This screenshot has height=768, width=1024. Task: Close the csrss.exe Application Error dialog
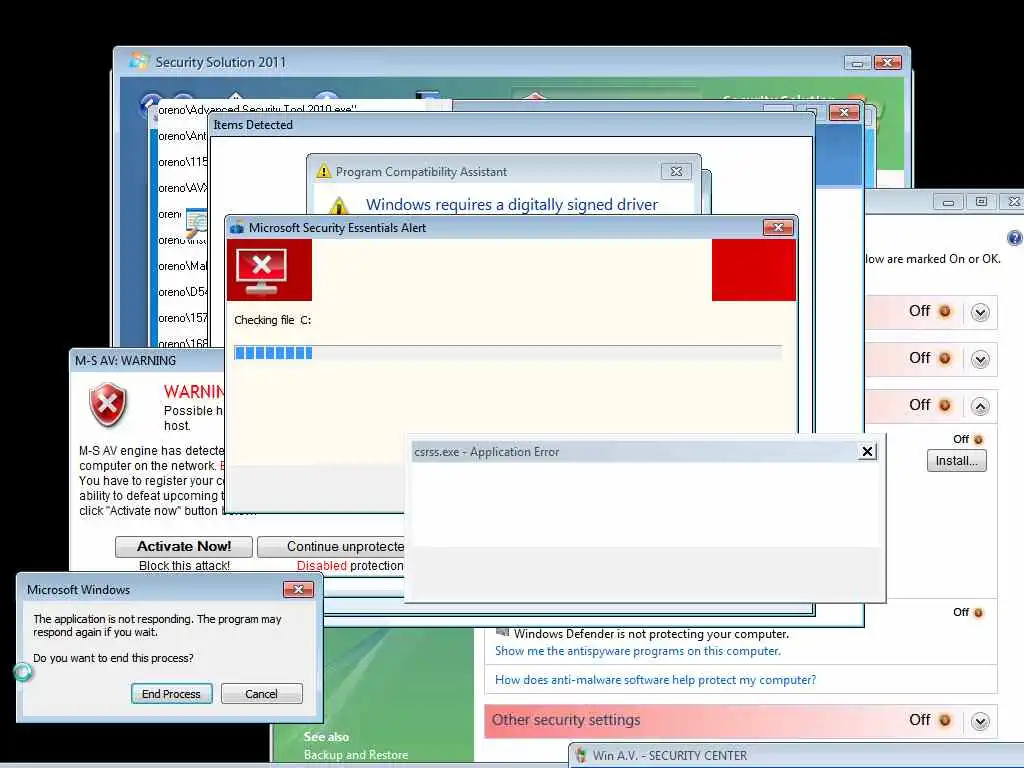coord(867,451)
